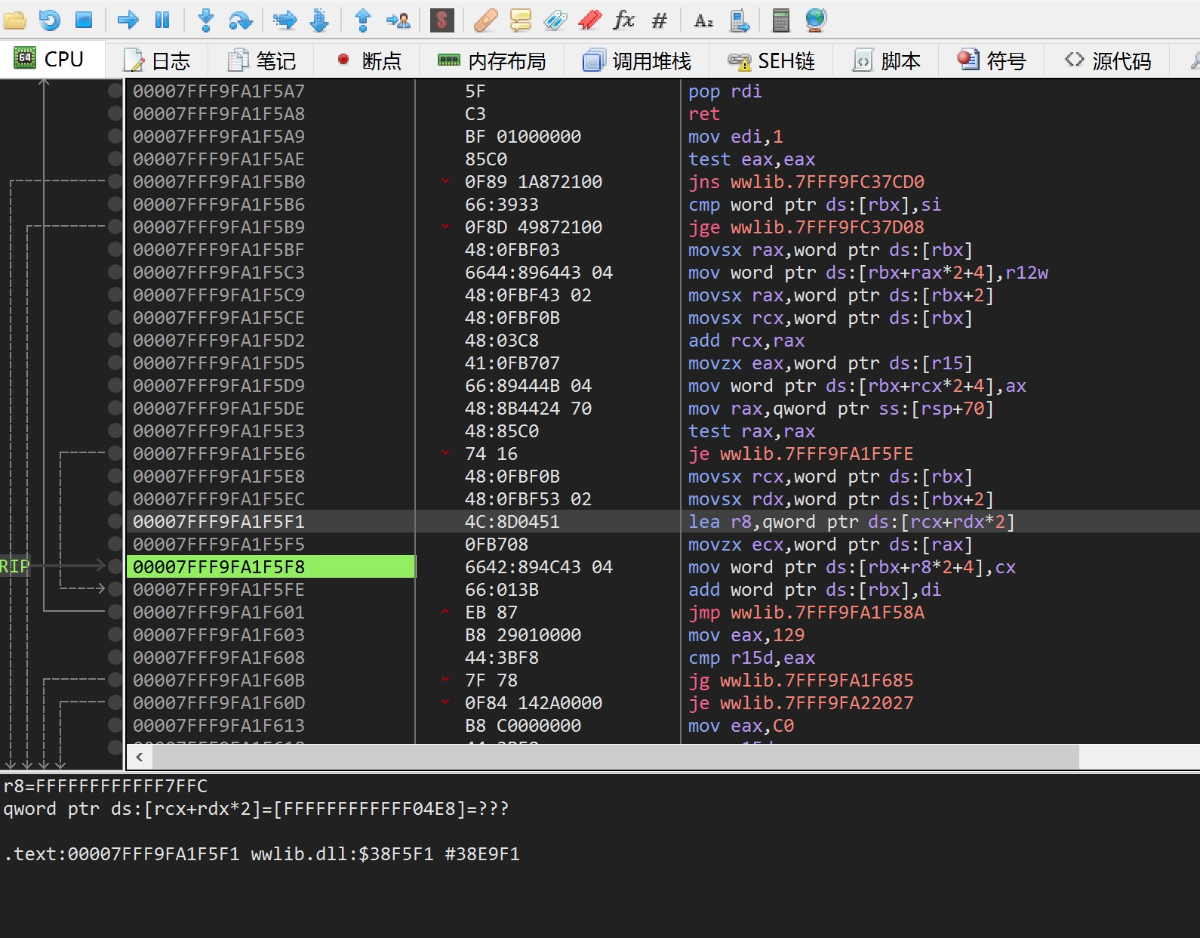Click the 'r8=FFFFFFFFFFFF7FFC' info line
Screen dimensions: 1200x938
tap(106, 786)
